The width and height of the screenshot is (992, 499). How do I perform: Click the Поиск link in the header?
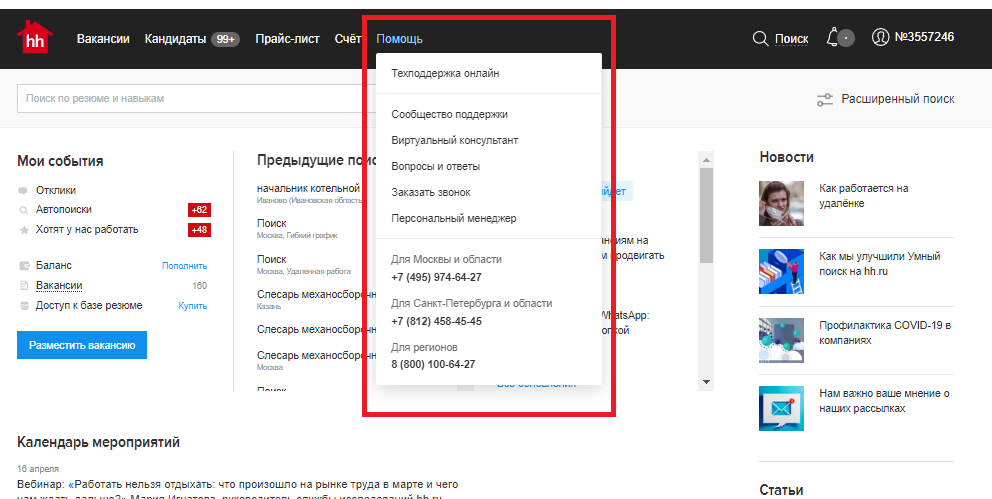[791, 39]
